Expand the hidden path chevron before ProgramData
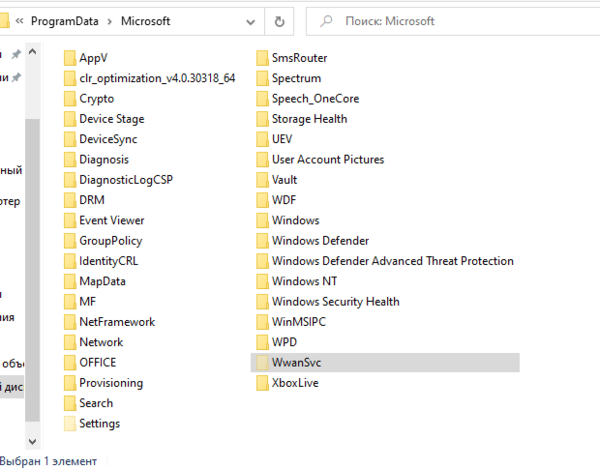 19,20
